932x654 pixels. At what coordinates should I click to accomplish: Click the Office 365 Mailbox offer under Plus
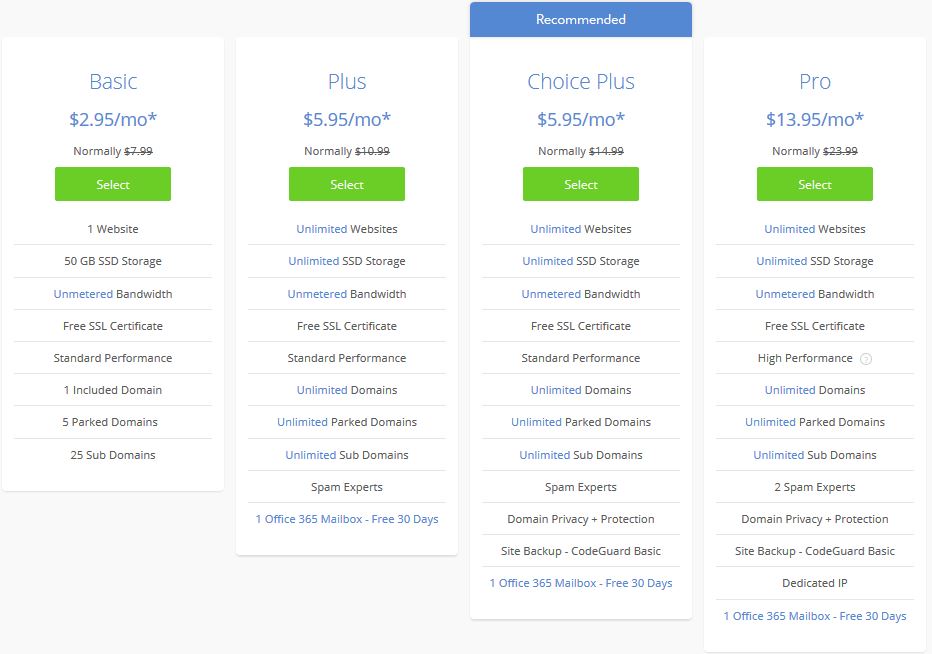point(347,519)
